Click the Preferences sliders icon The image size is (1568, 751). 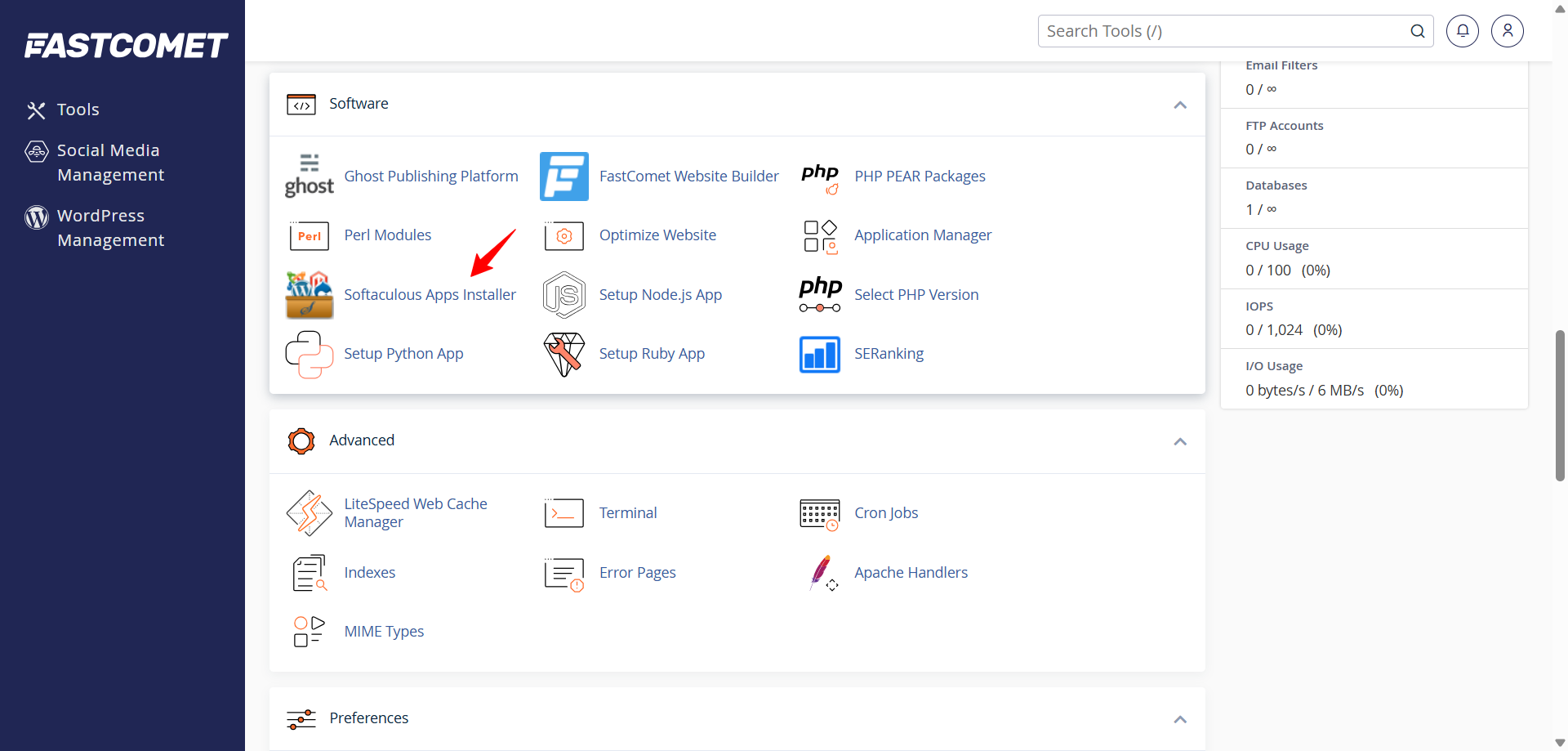(x=301, y=719)
